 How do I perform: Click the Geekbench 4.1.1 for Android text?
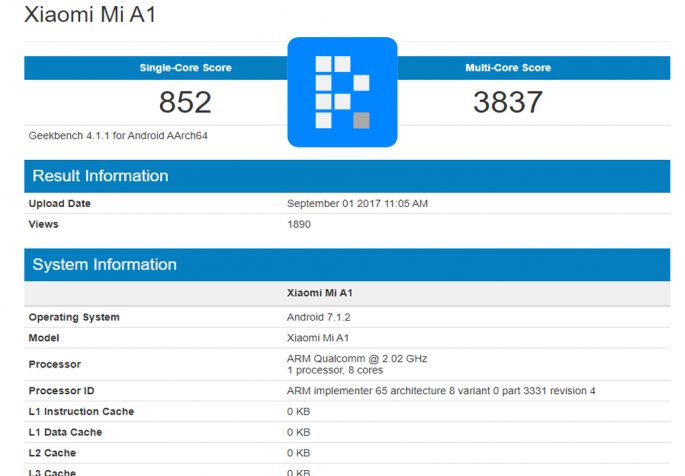(118, 135)
